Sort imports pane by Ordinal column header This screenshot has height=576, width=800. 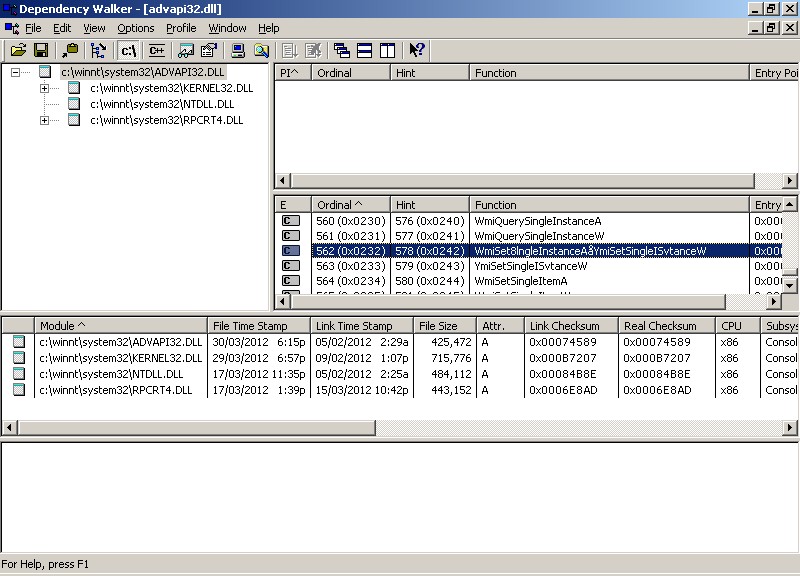(351, 73)
